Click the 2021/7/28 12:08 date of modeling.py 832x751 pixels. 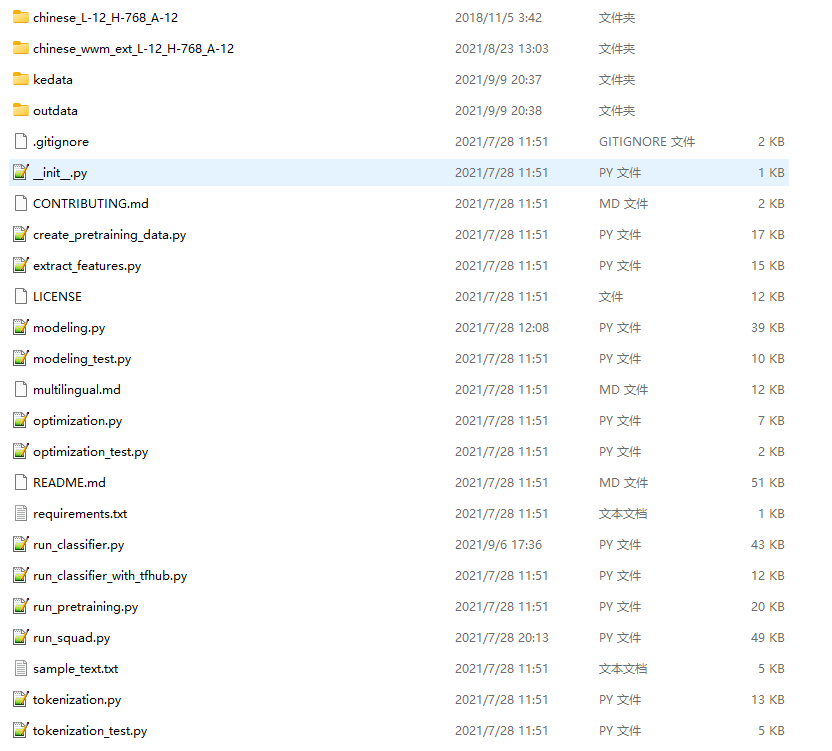[501, 328]
